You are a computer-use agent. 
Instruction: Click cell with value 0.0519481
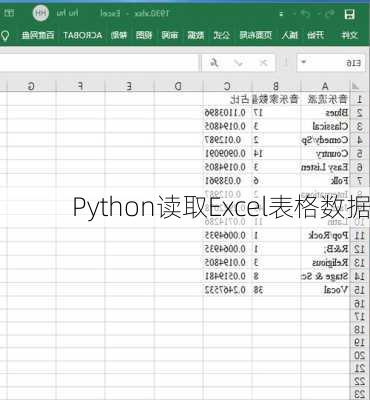point(227,276)
